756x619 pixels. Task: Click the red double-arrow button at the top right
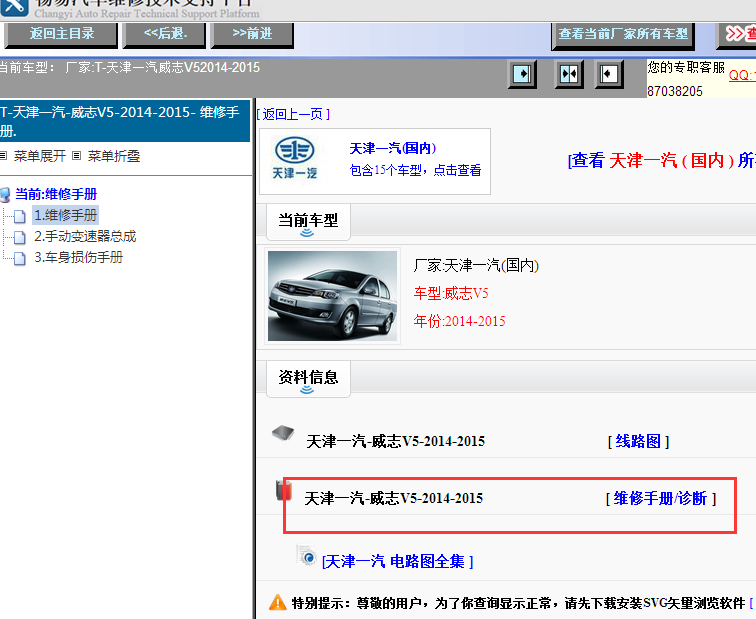pyautogui.click(x=737, y=34)
